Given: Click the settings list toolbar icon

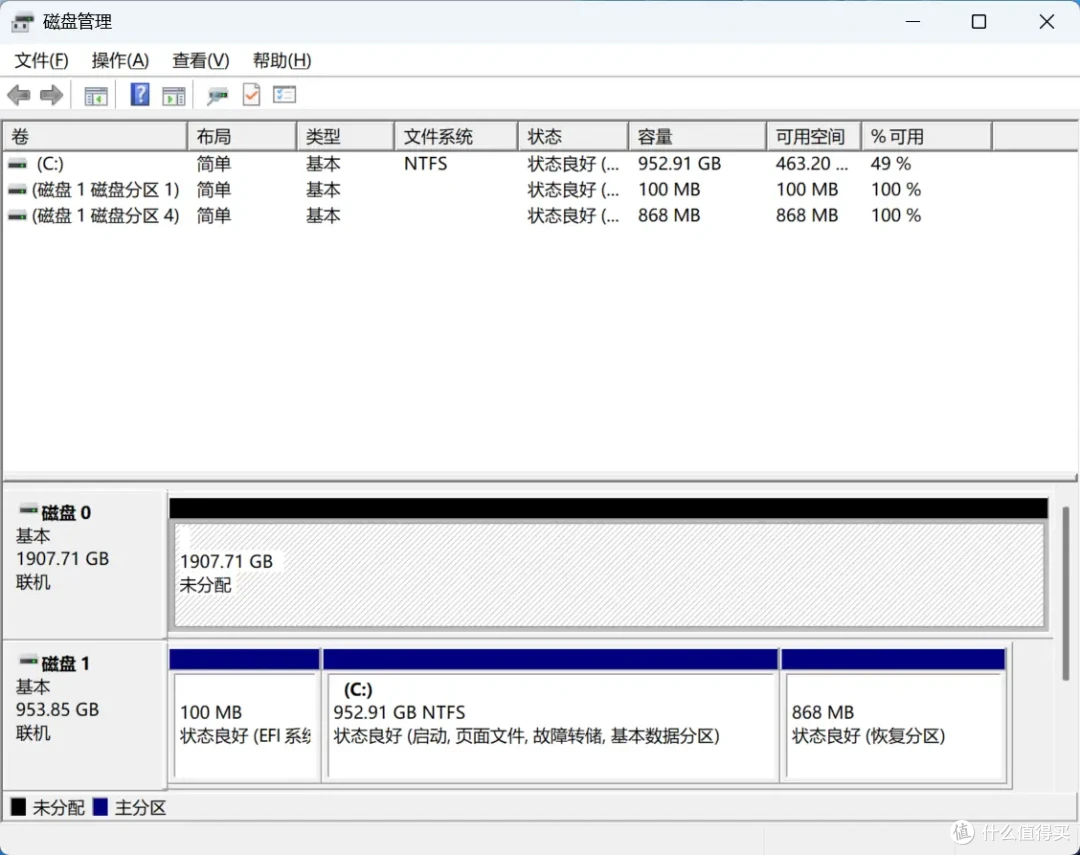Looking at the screenshot, I should coord(284,94).
